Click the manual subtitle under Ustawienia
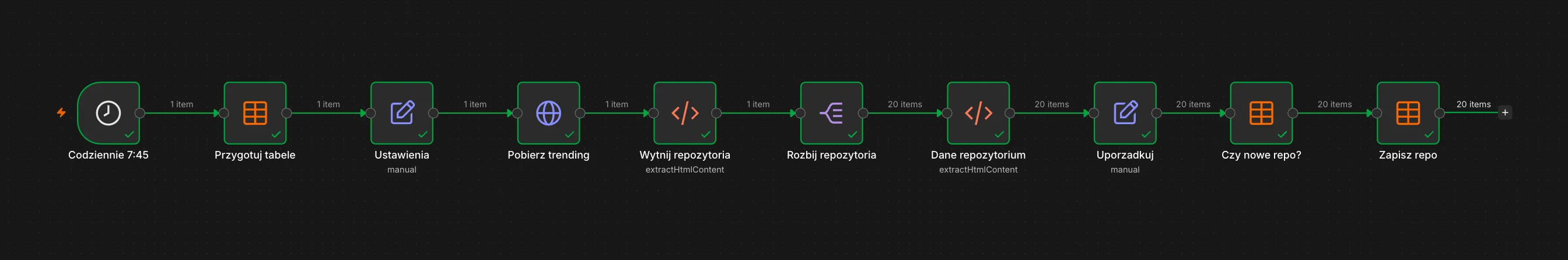1568x260 pixels. [x=402, y=170]
